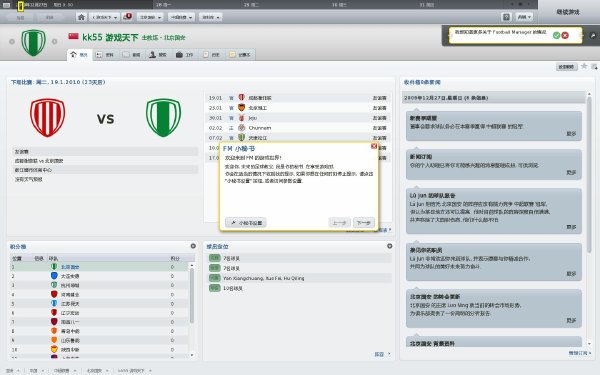Image resolution: width=600 pixels, height=375 pixels.
Task: Open the wrench icon beside the yellow notification
Action: pyautogui.click(x=592, y=36)
